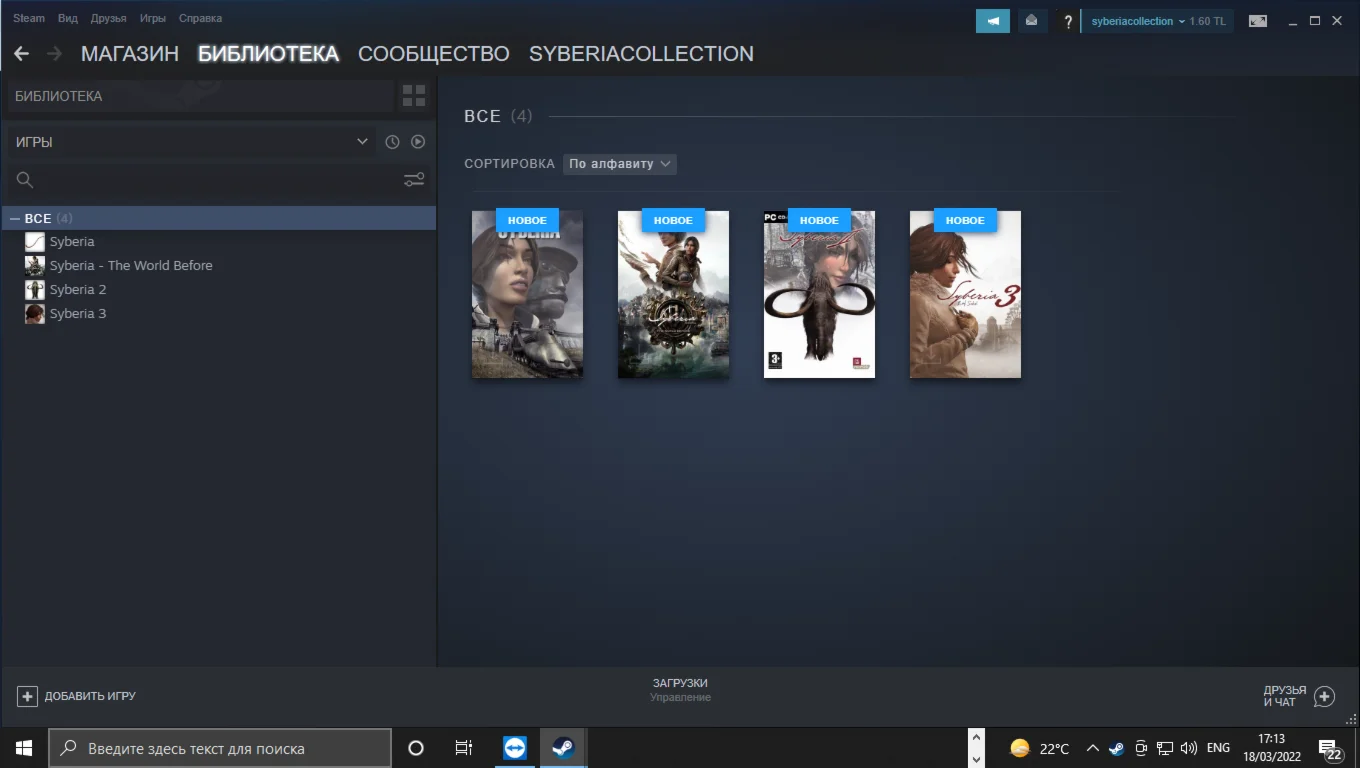Open Friends and Chat panel

click(x=1324, y=696)
